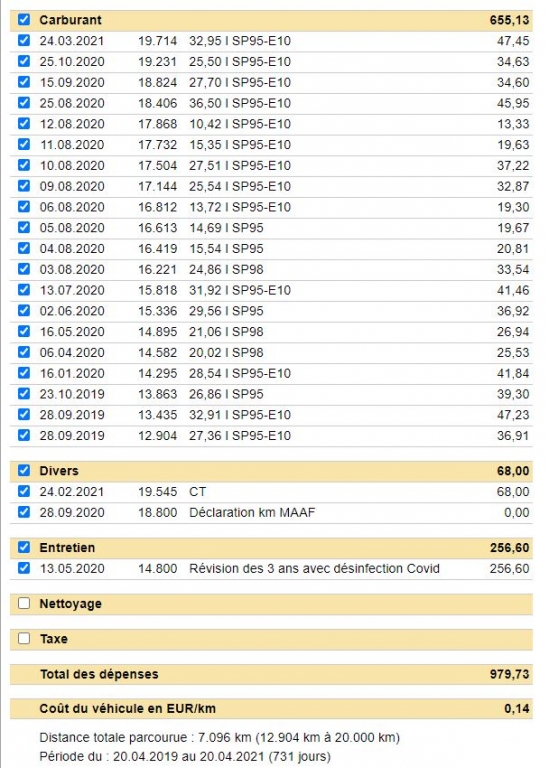This screenshot has height=768, width=549.
Task: Toggle checkbox for 24.02.2021 CT entry
Action: [x=24, y=491]
